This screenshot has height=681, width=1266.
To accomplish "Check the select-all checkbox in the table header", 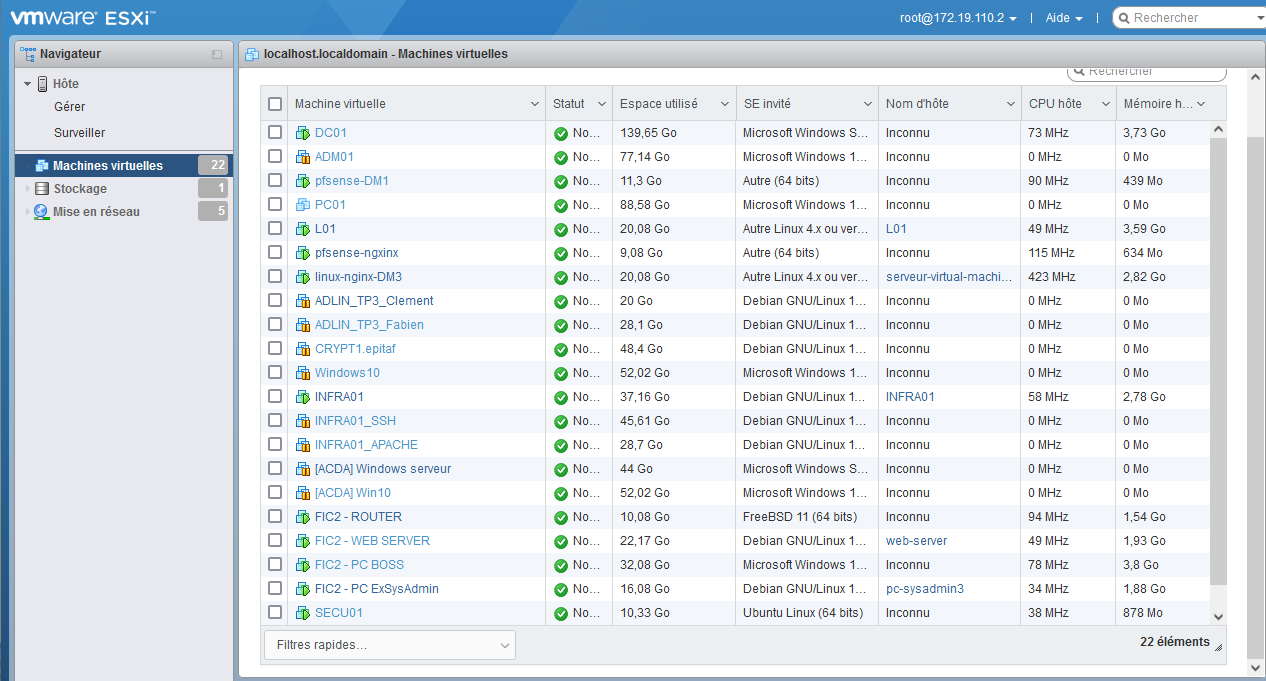I will (275, 104).
